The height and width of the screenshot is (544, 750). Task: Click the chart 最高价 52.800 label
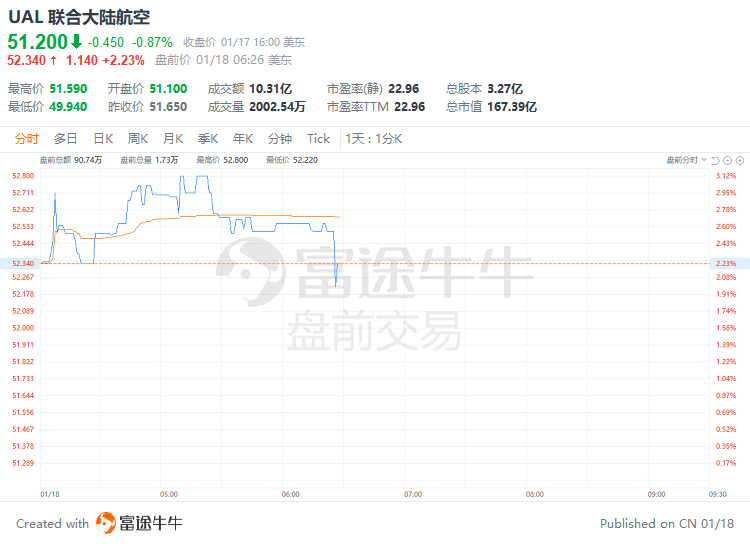pos(222,160)
